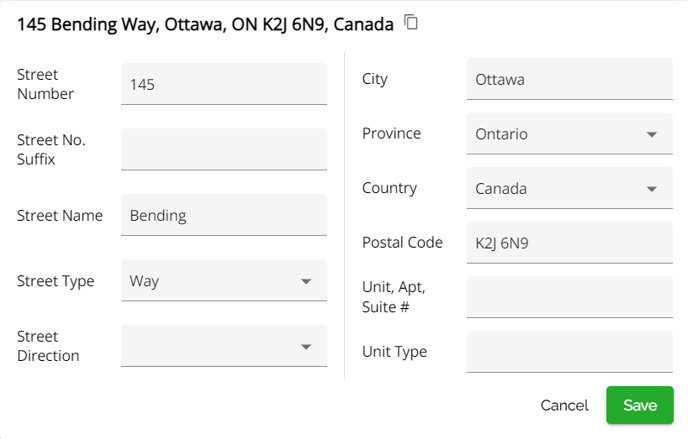Click the Save button
This screenshot has width=688, height=439.
coord(640,405)
